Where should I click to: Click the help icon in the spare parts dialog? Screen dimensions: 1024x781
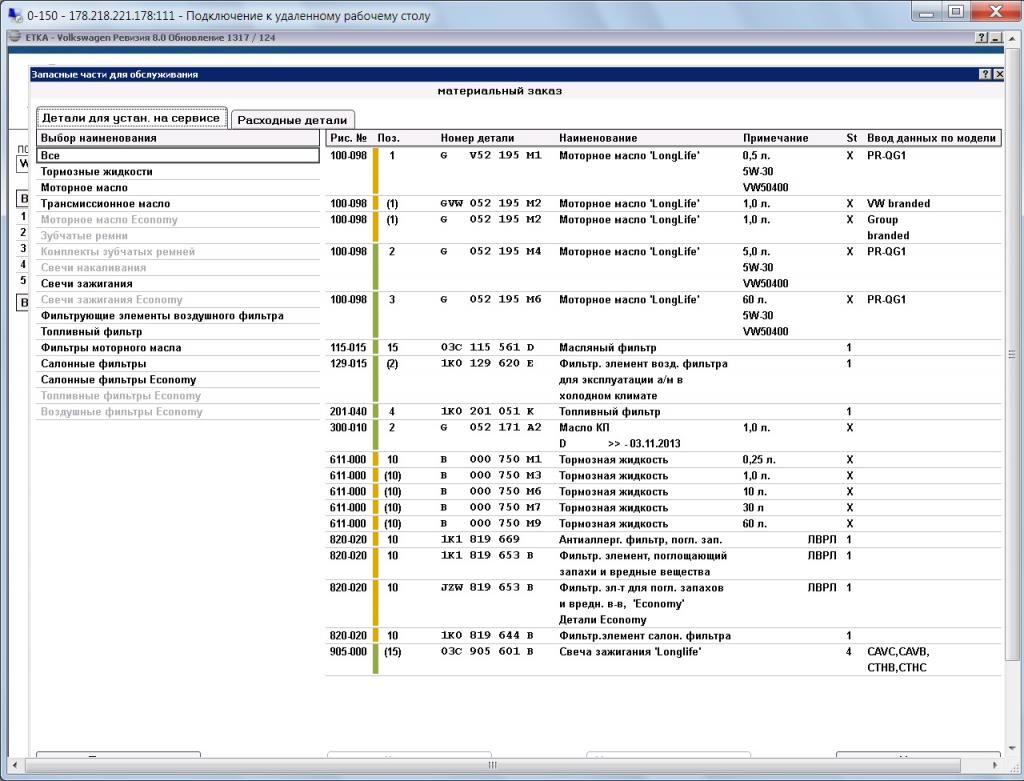tap(985, 74)
